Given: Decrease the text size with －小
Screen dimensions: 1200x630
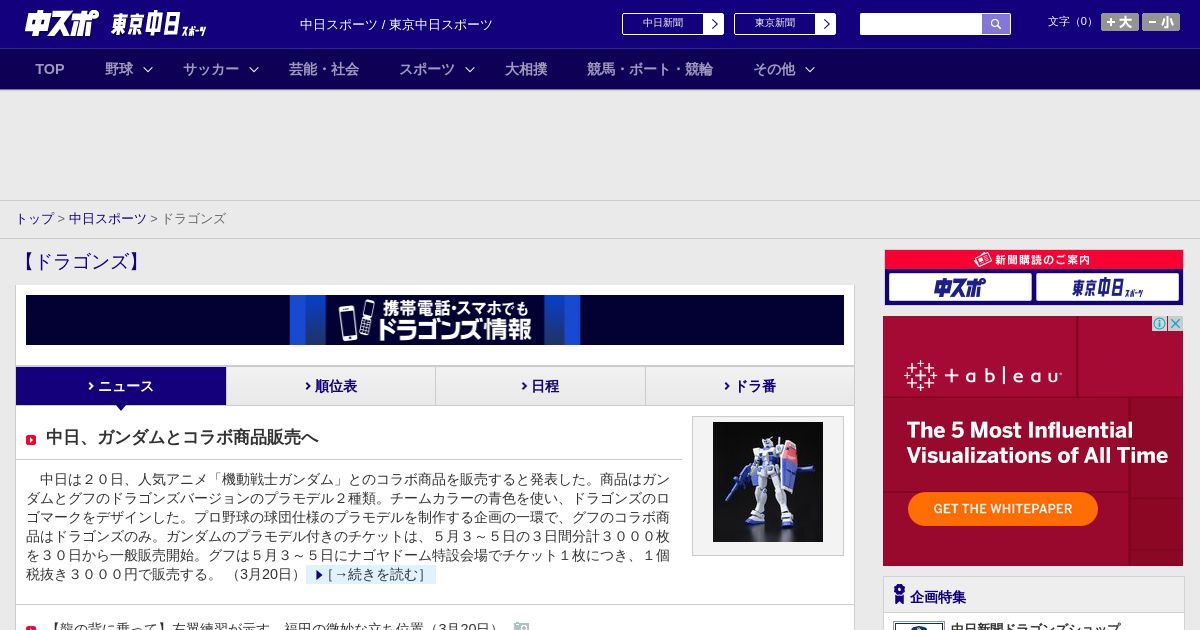Looking at the screenshot, I should coord(1161,22).
